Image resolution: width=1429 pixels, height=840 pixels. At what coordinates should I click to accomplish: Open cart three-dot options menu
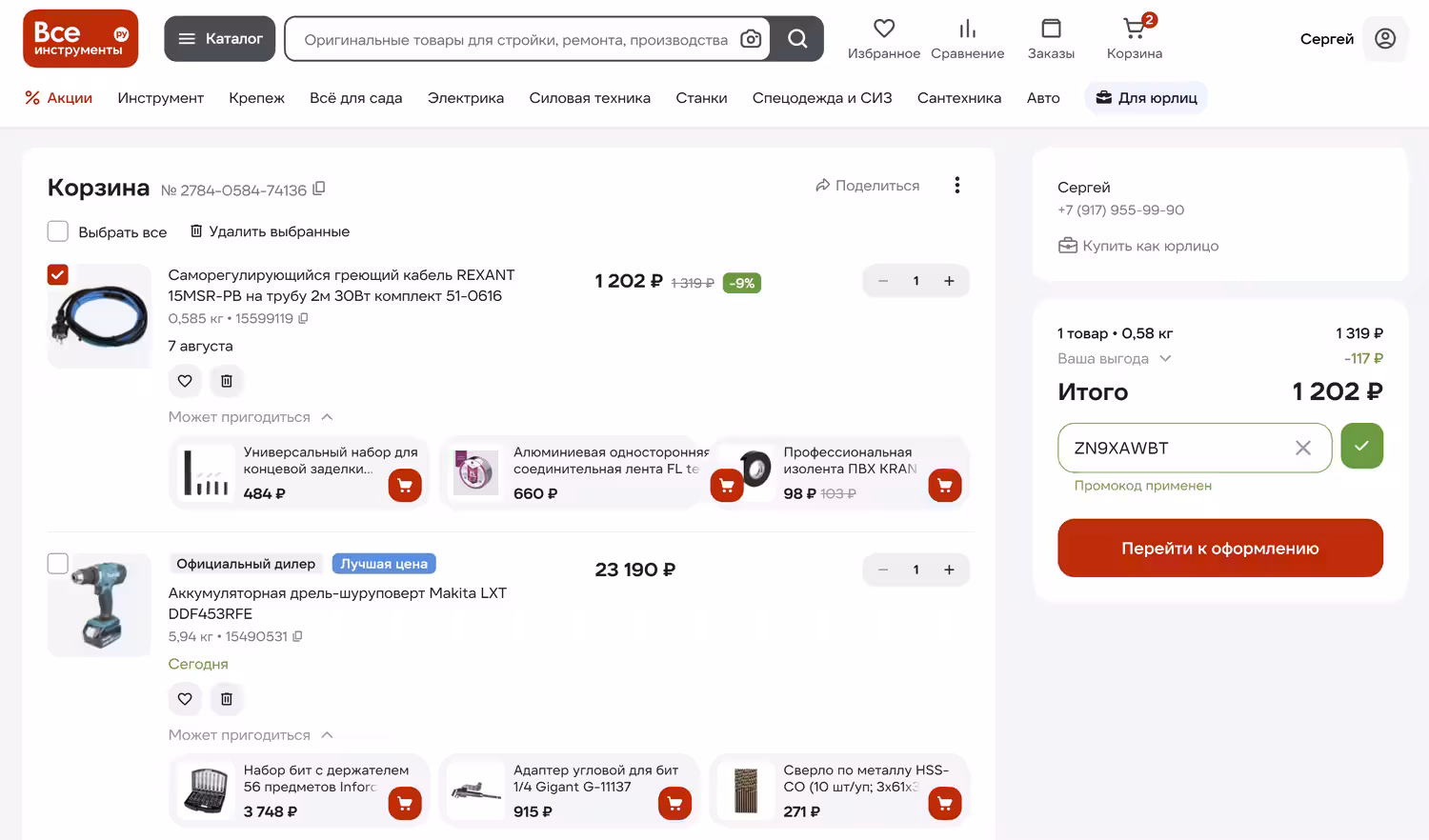click(957, 185)
